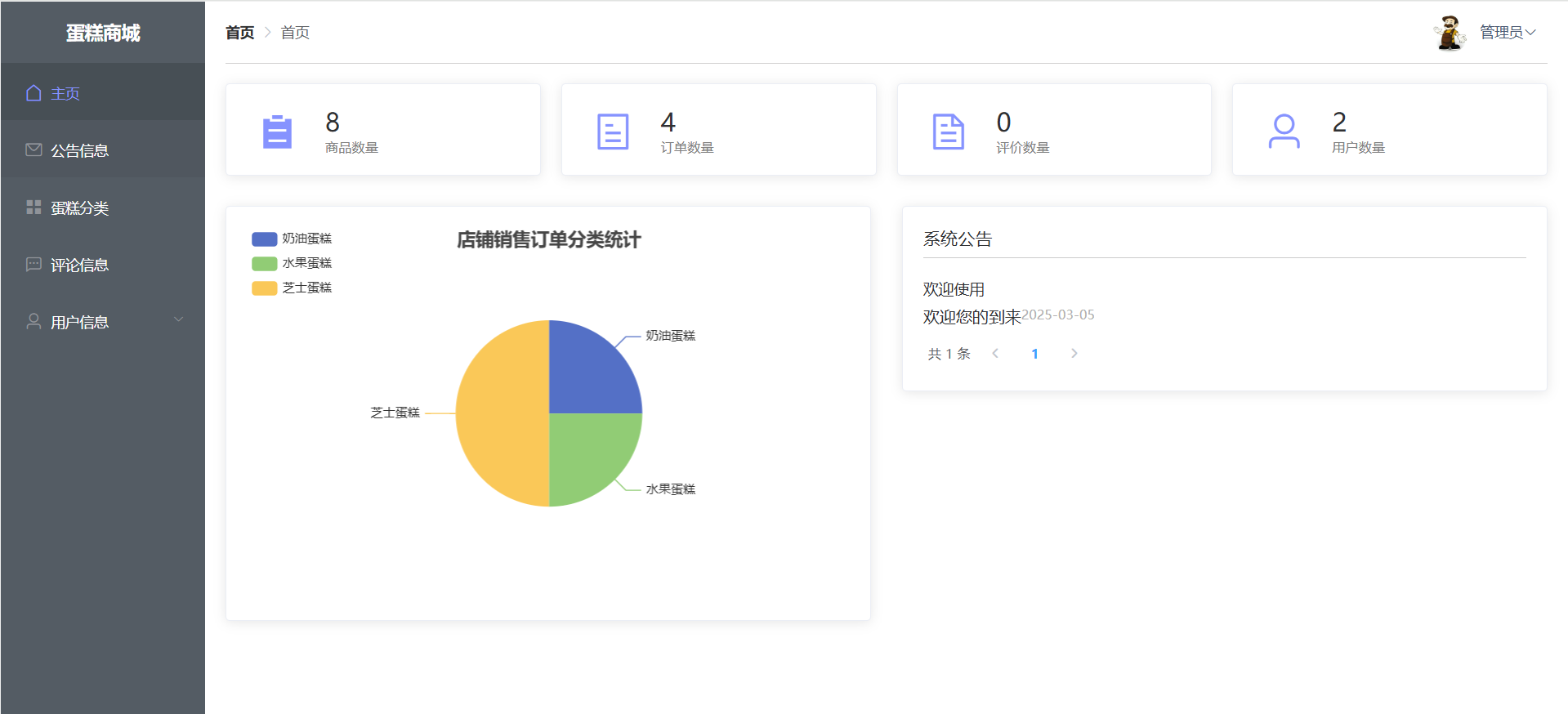Screen dimensions: 1568x714
Task: Open 主页 in the sidebar
Action: [x=103, y=93]
